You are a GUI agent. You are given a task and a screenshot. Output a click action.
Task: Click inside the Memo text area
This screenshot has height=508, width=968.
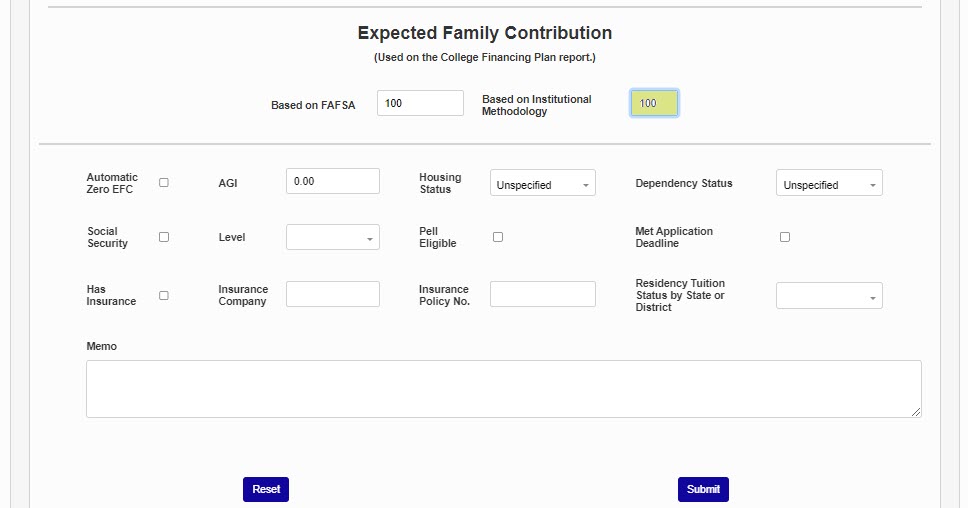[x=503, y=388]
